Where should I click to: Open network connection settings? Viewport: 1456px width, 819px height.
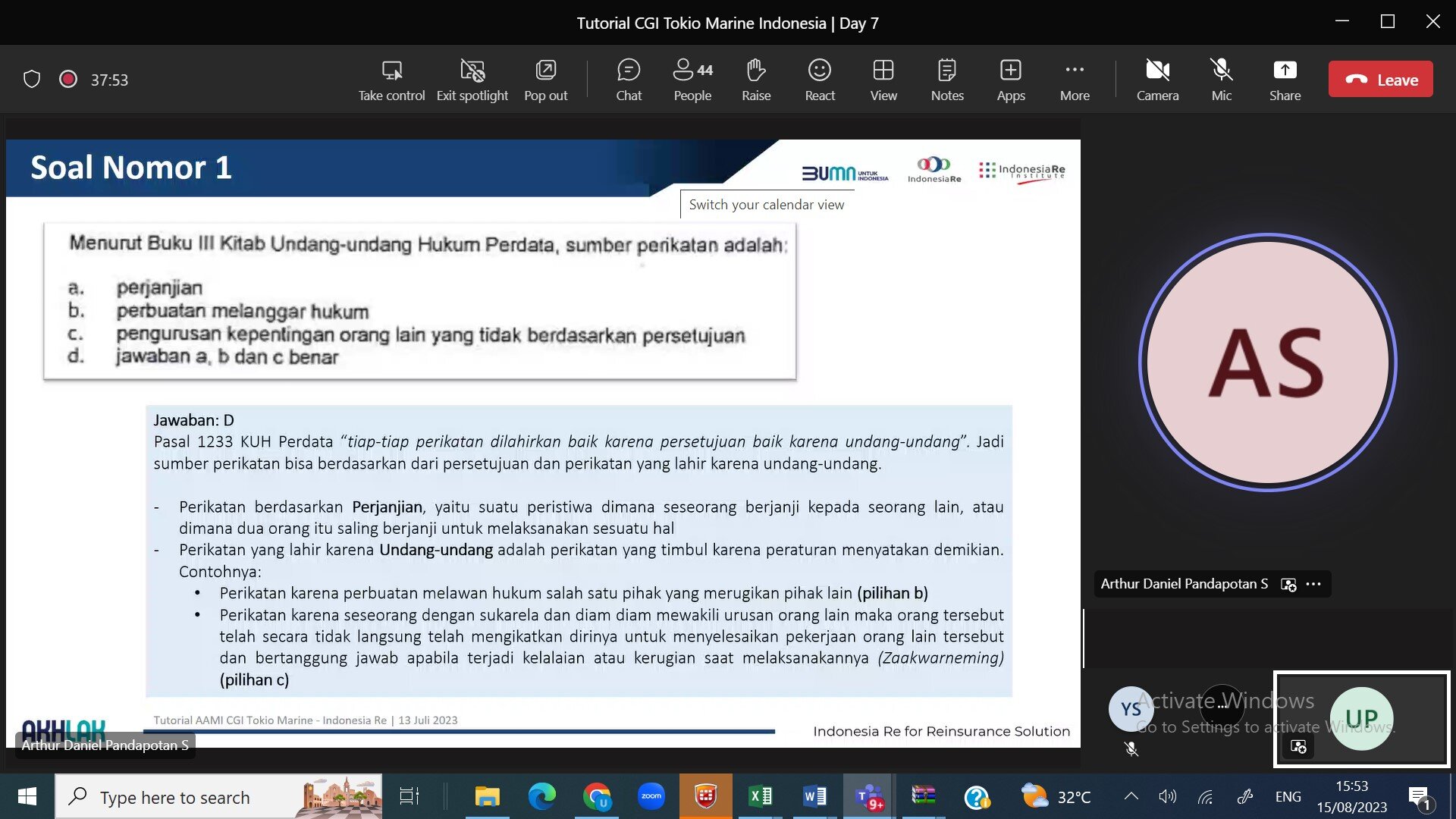coord(1205,796)
